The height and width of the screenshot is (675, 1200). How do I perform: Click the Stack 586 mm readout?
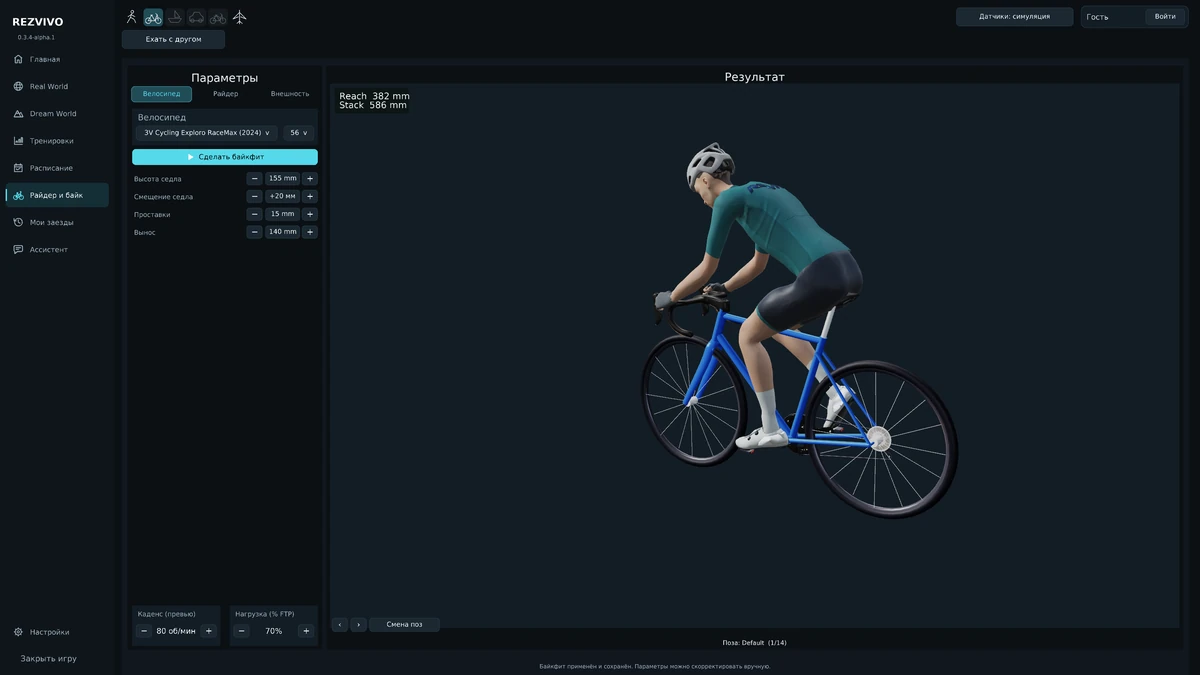point(373,105)
